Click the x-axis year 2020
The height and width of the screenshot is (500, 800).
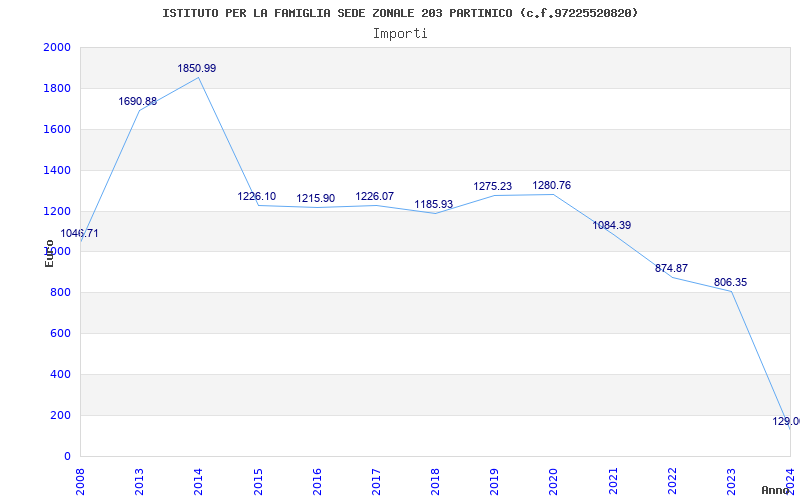[554, 481]
